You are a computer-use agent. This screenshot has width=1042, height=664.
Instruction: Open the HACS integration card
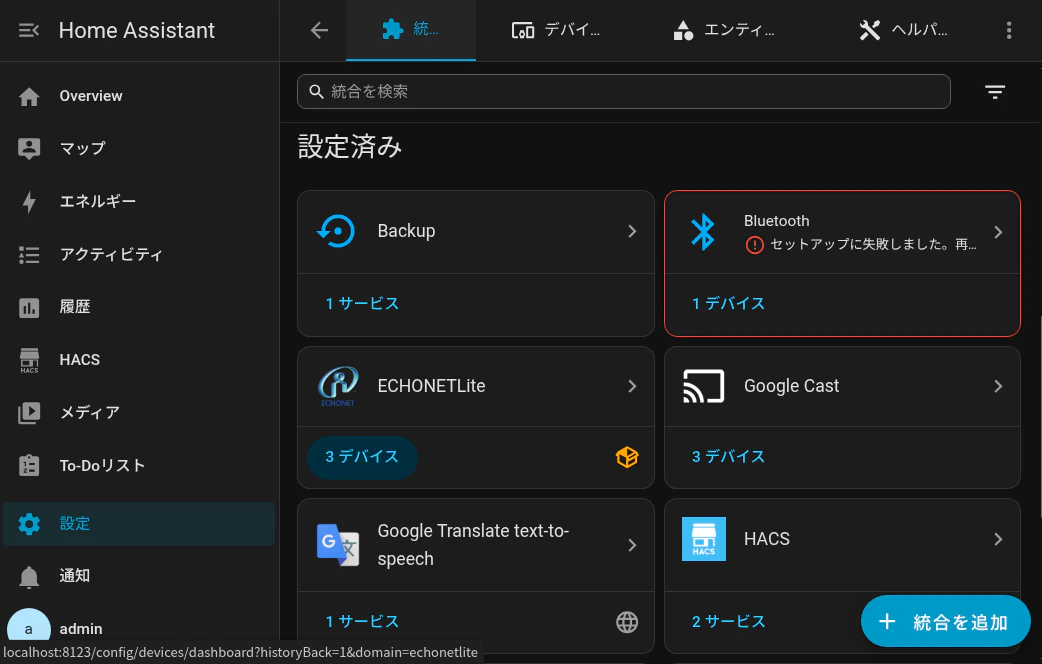(842, 539)
